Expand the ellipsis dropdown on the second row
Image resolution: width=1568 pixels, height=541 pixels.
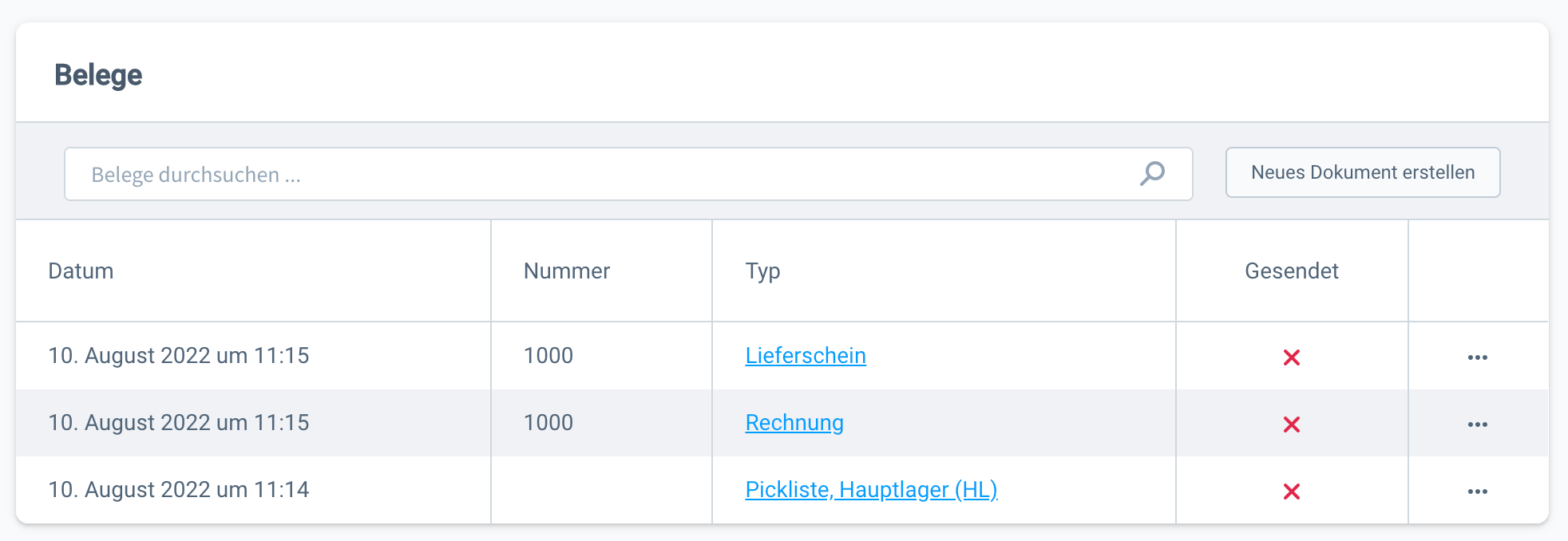[1477, 424]
